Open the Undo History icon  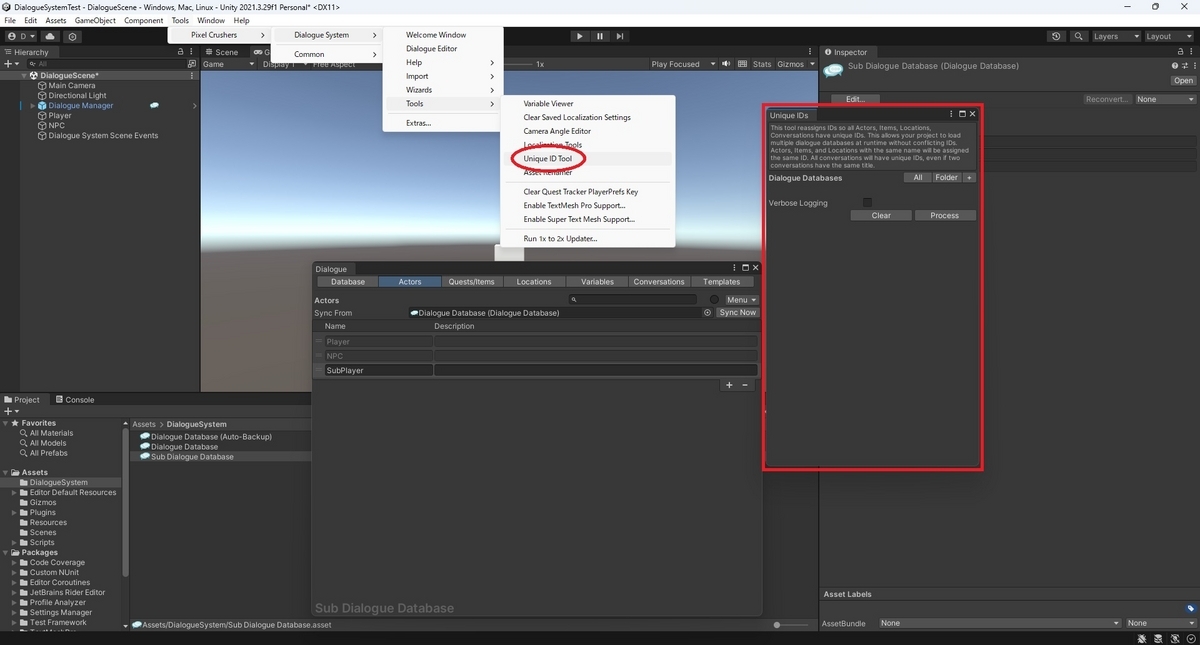[1057, 36]
